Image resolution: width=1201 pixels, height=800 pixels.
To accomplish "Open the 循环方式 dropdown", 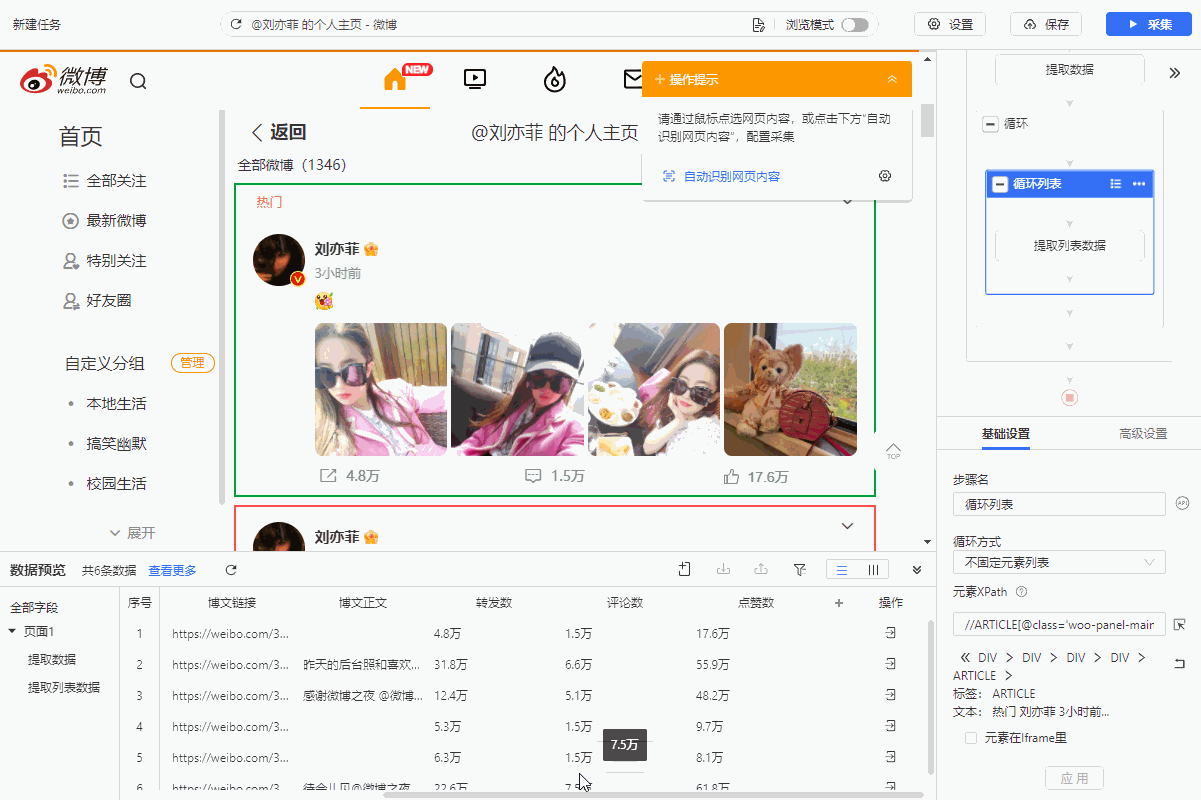I will click(x=1059, y=562).
